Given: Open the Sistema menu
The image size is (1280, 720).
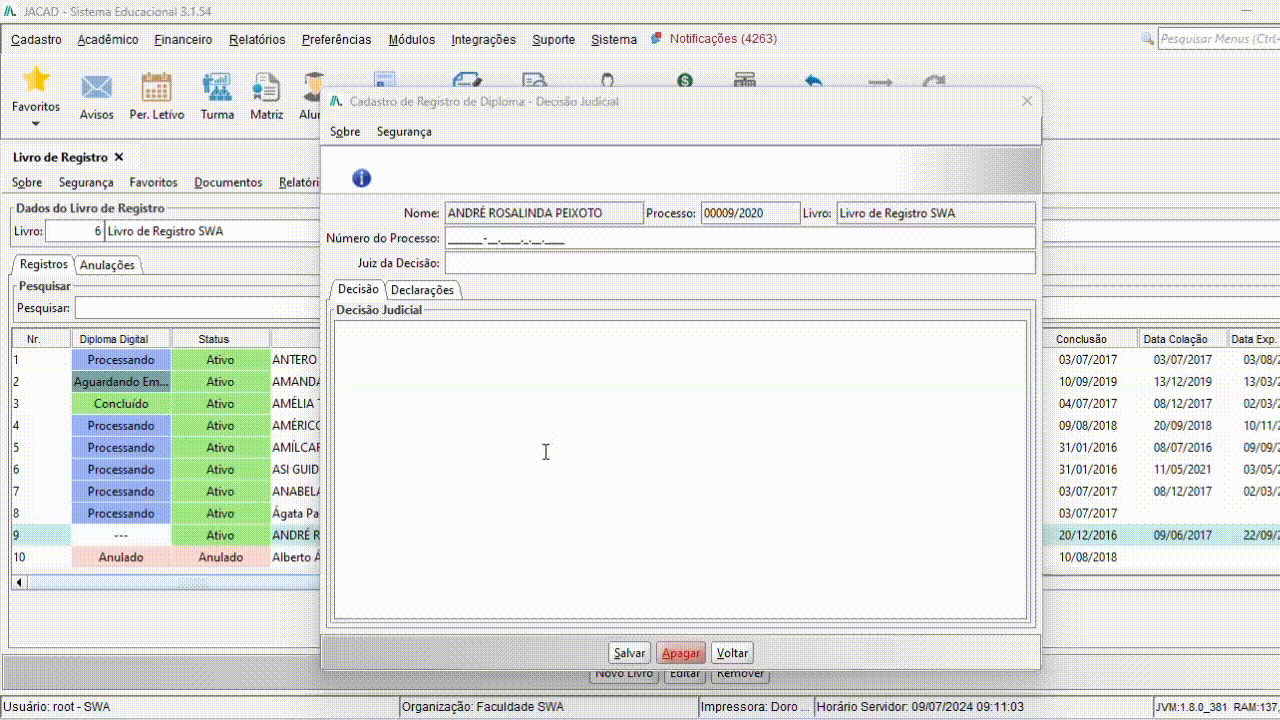Looking at the screenshot, I should 614,40.
